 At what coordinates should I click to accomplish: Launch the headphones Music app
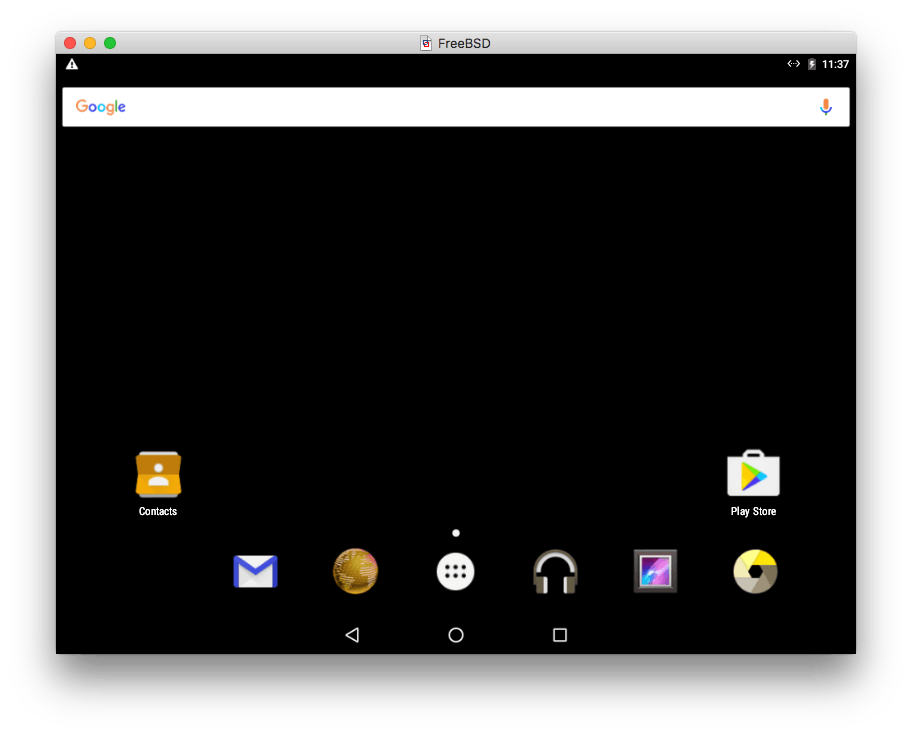[555, 571]
